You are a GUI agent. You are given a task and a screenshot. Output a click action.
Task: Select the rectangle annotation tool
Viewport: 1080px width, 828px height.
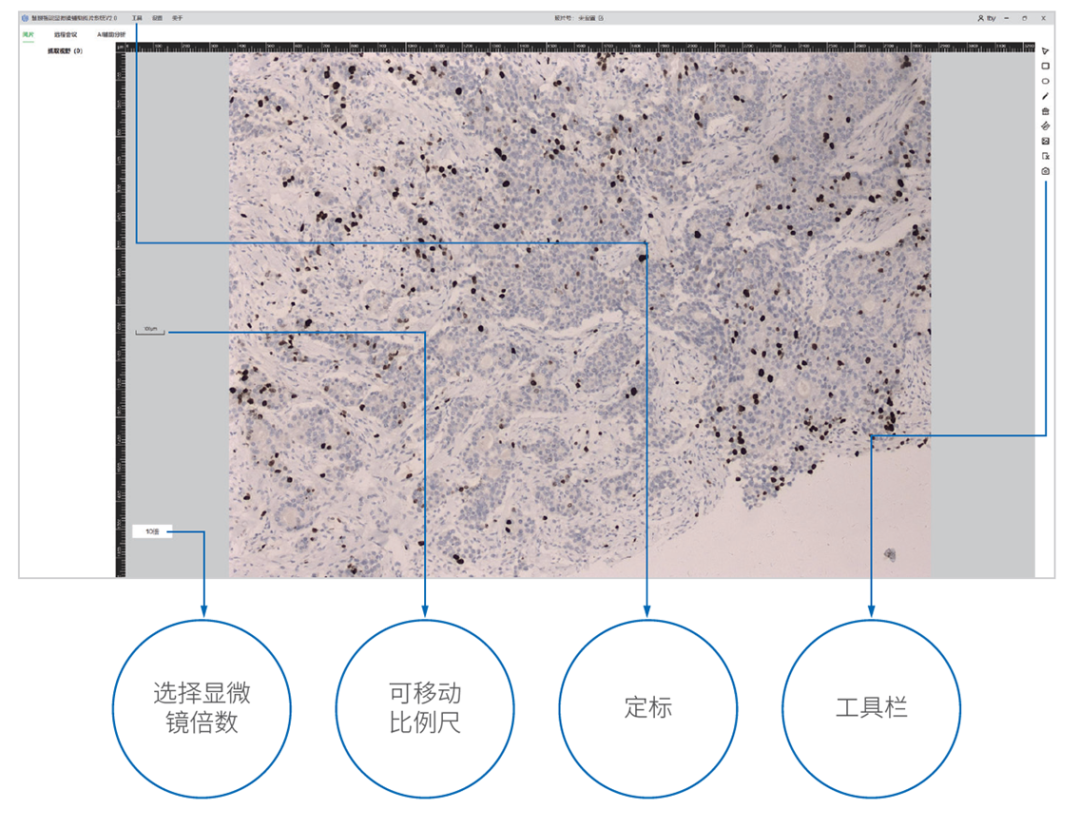[1045, 66]
